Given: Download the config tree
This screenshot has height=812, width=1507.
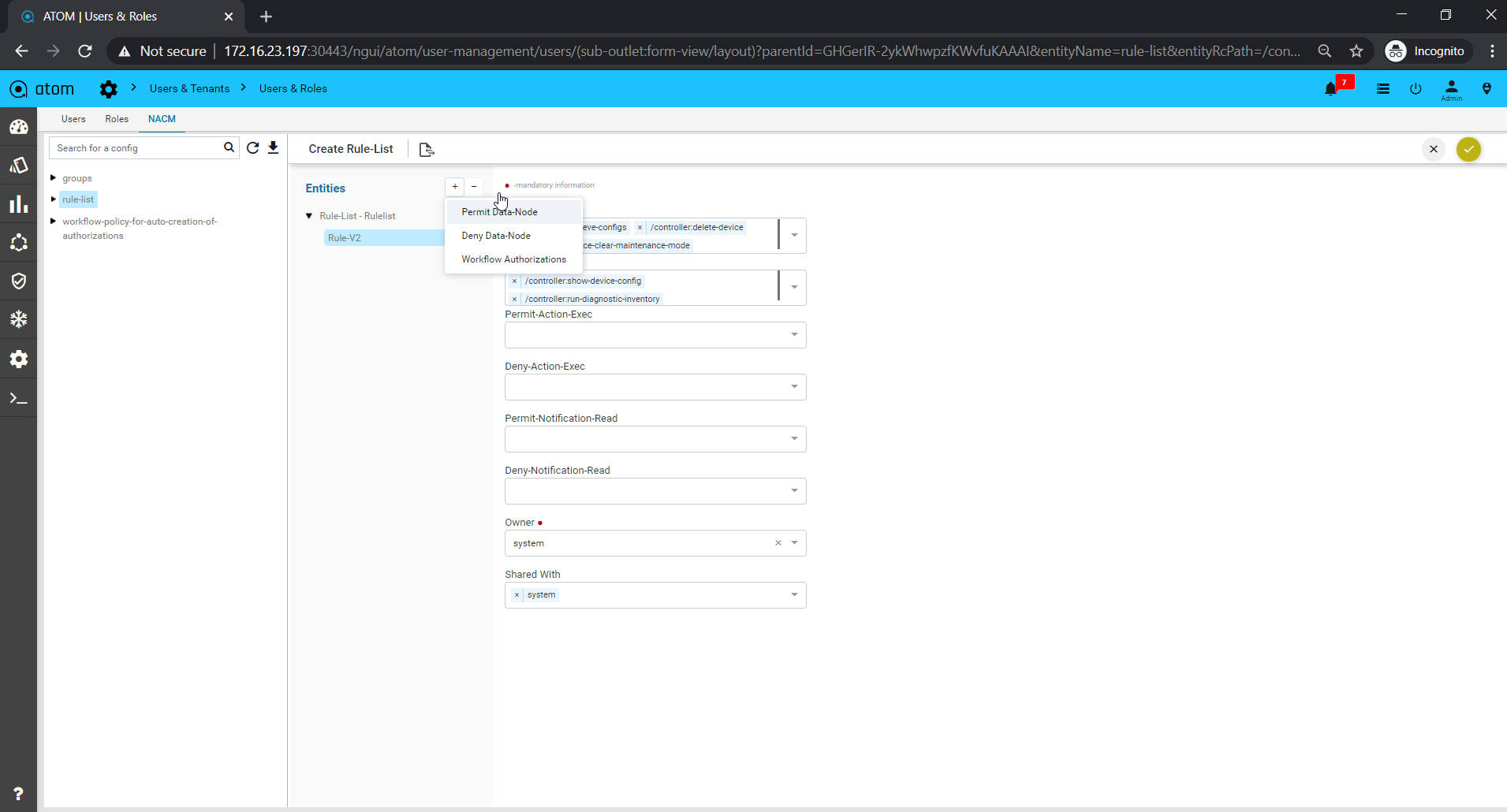Looking at the screenshot, I should tap(273, 147).
